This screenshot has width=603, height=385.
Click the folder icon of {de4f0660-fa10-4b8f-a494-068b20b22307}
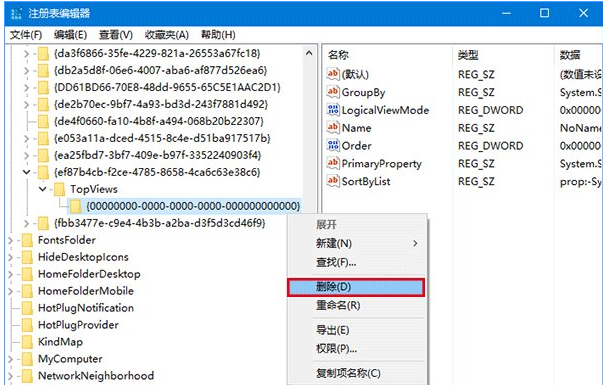(43, 122)
